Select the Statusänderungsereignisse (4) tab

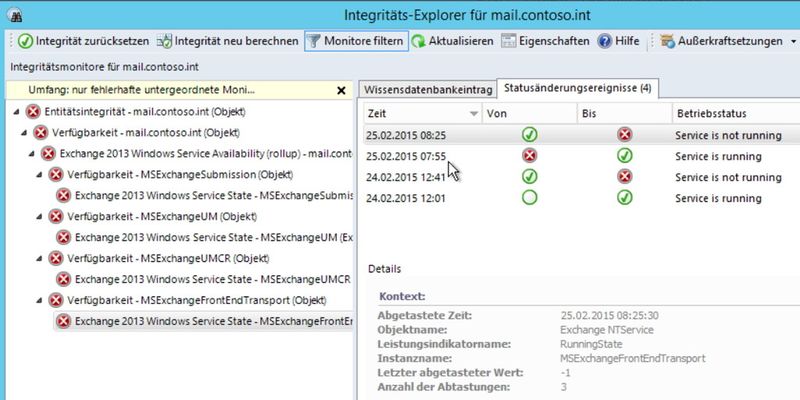point(578,88)
